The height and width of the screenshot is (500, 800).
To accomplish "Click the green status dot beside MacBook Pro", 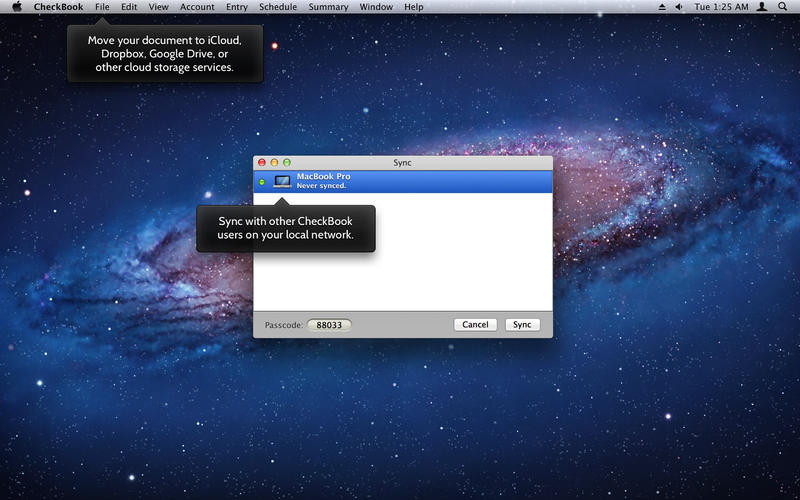I will point(262,182).
